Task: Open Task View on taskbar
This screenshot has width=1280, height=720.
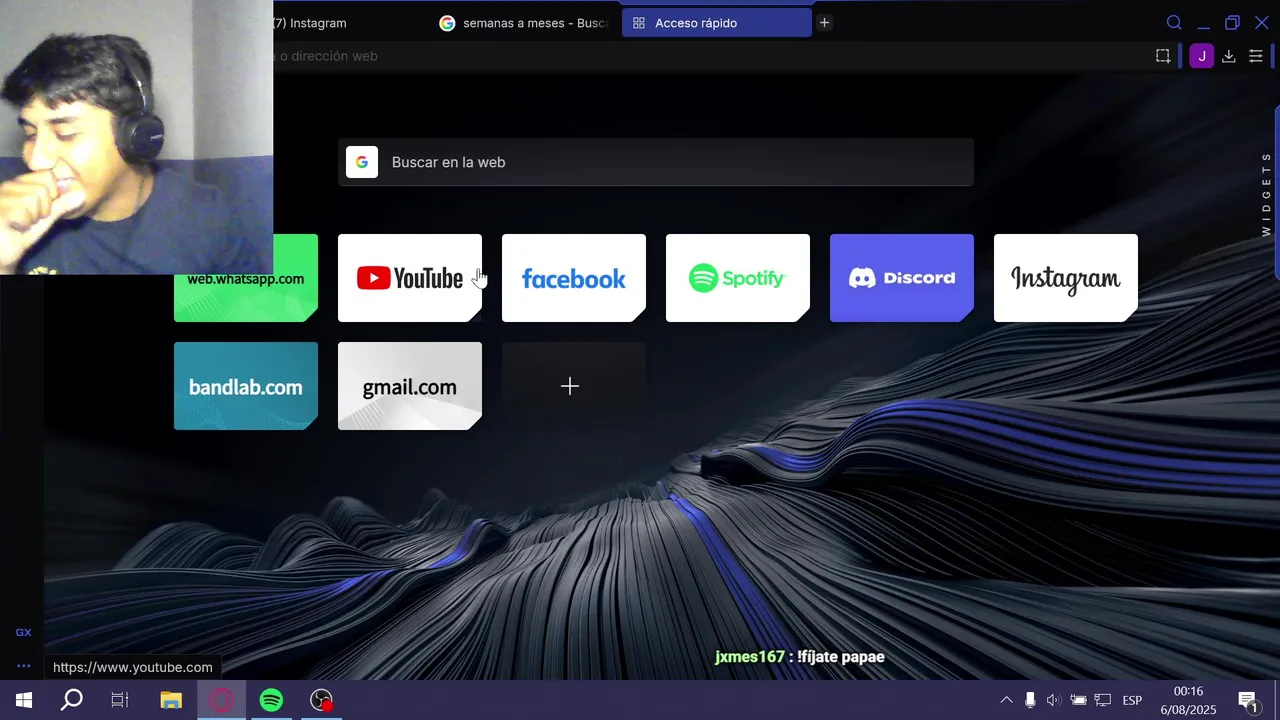Action: click(x=120, y=700)
